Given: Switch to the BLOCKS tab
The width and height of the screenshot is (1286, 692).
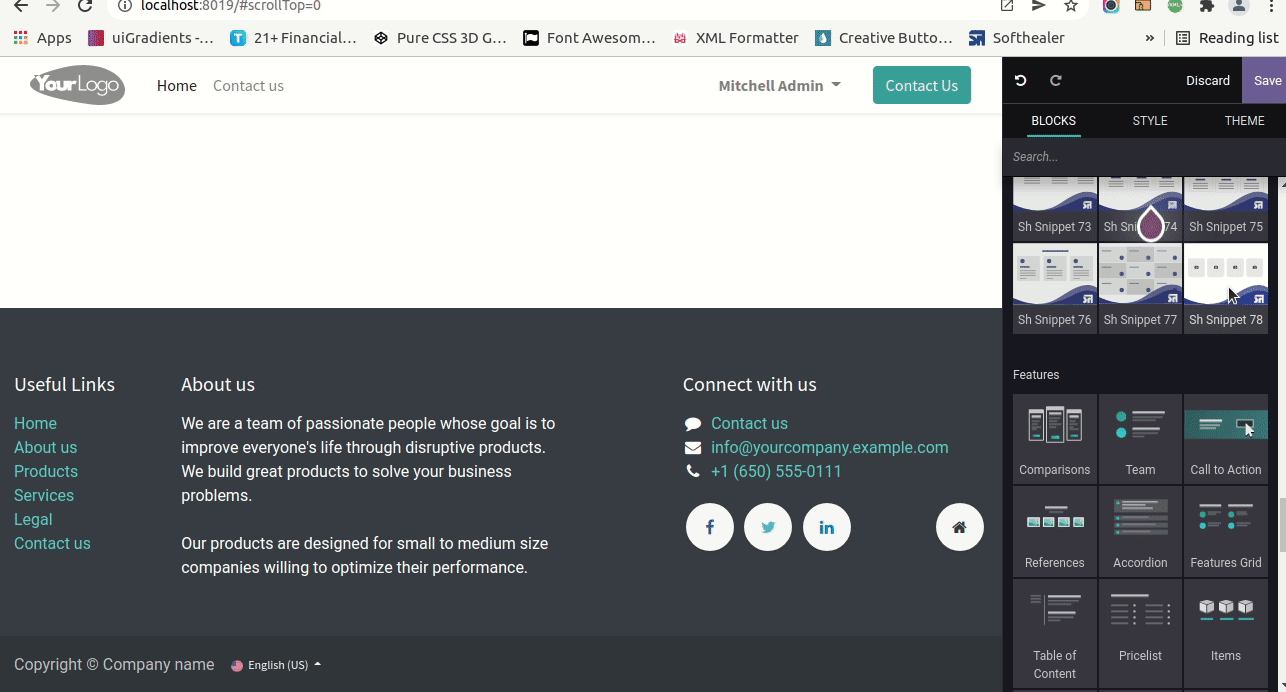Looking at the screenshot, I should pyautogui.click(x=1053, y=121).
